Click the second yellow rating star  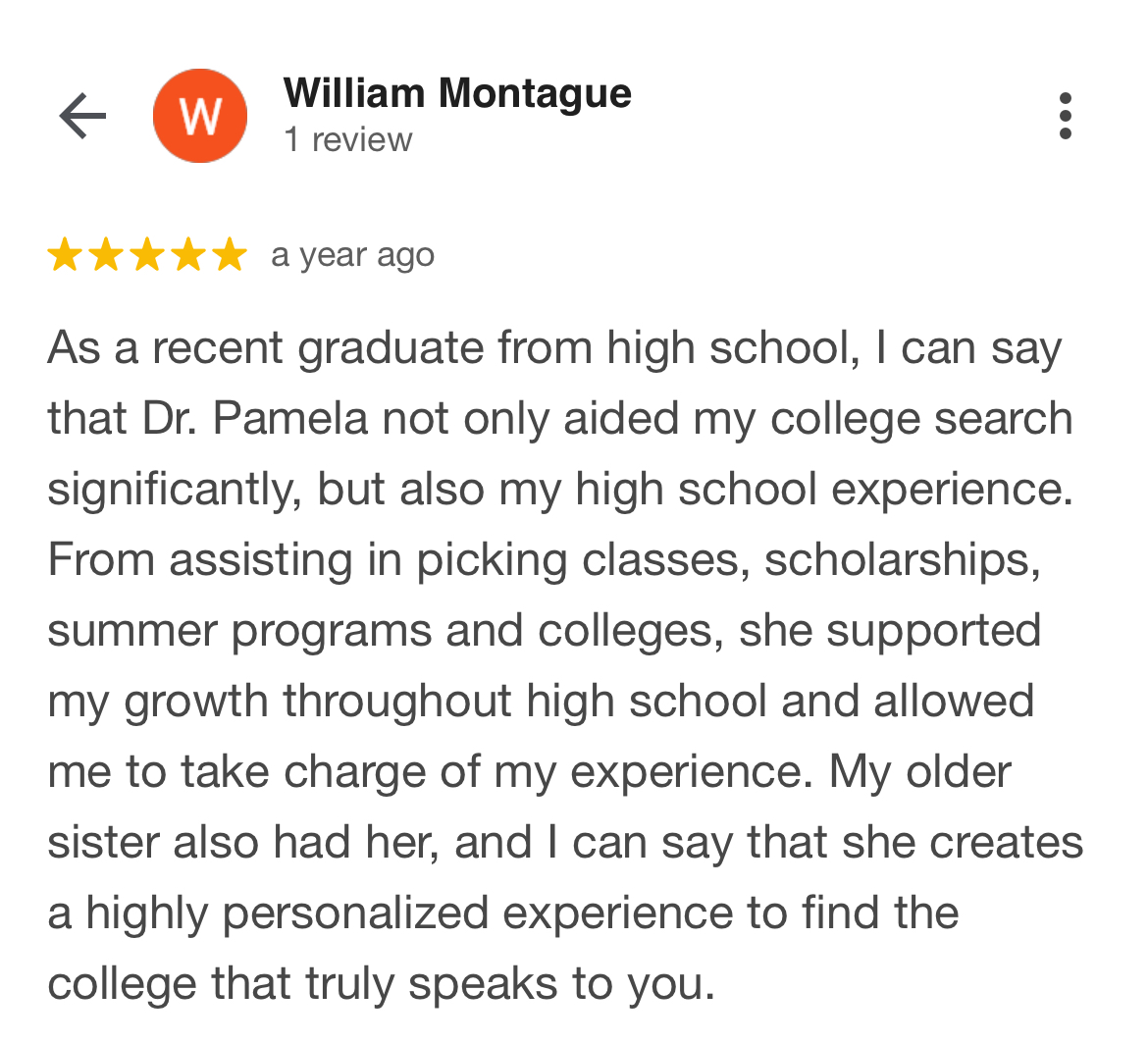(106, 255)
